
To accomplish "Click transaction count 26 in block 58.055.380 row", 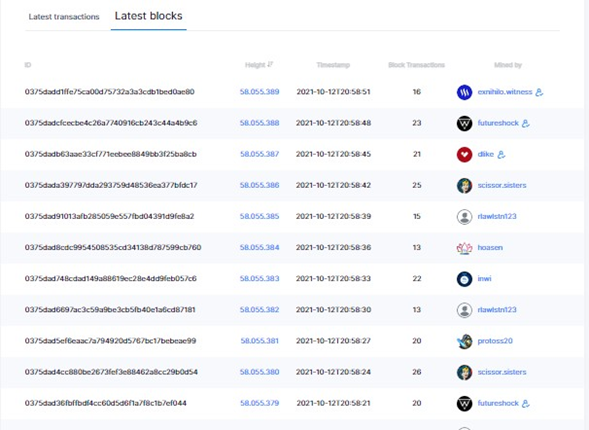I will [417, 372].
